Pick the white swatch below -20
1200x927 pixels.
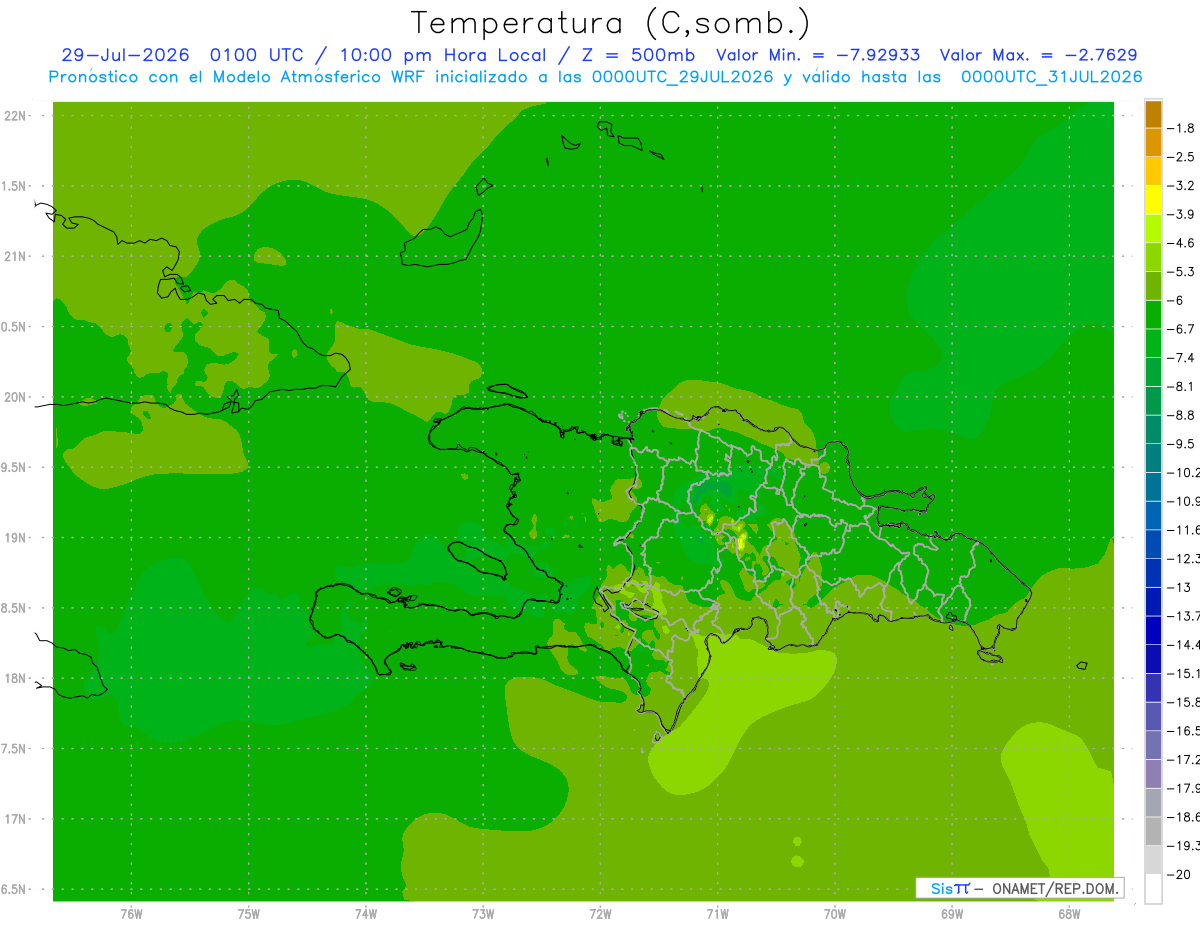pyautogui.click(x=1153, y=889)
